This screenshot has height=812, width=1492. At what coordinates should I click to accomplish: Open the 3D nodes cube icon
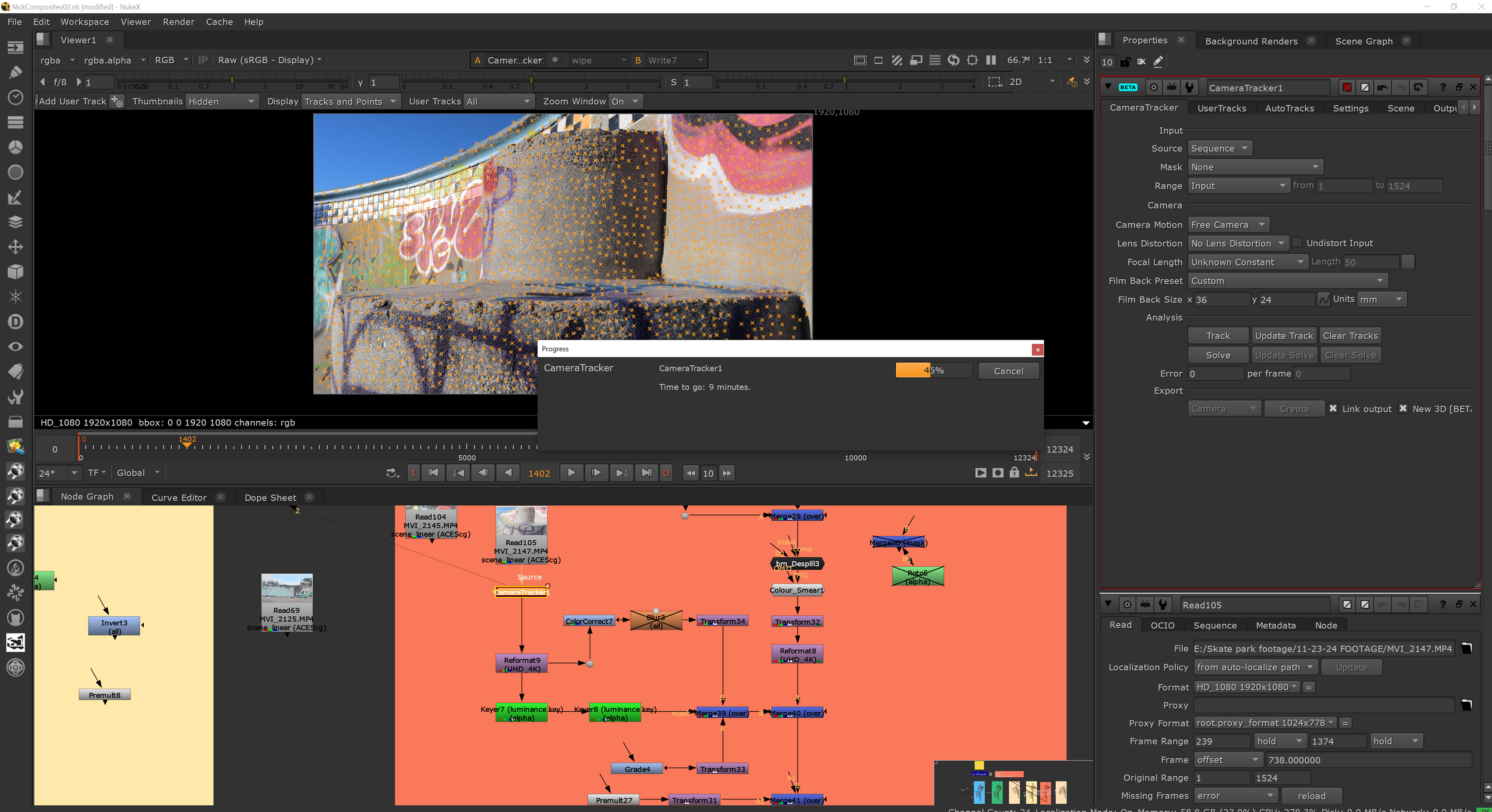(16, 272)
